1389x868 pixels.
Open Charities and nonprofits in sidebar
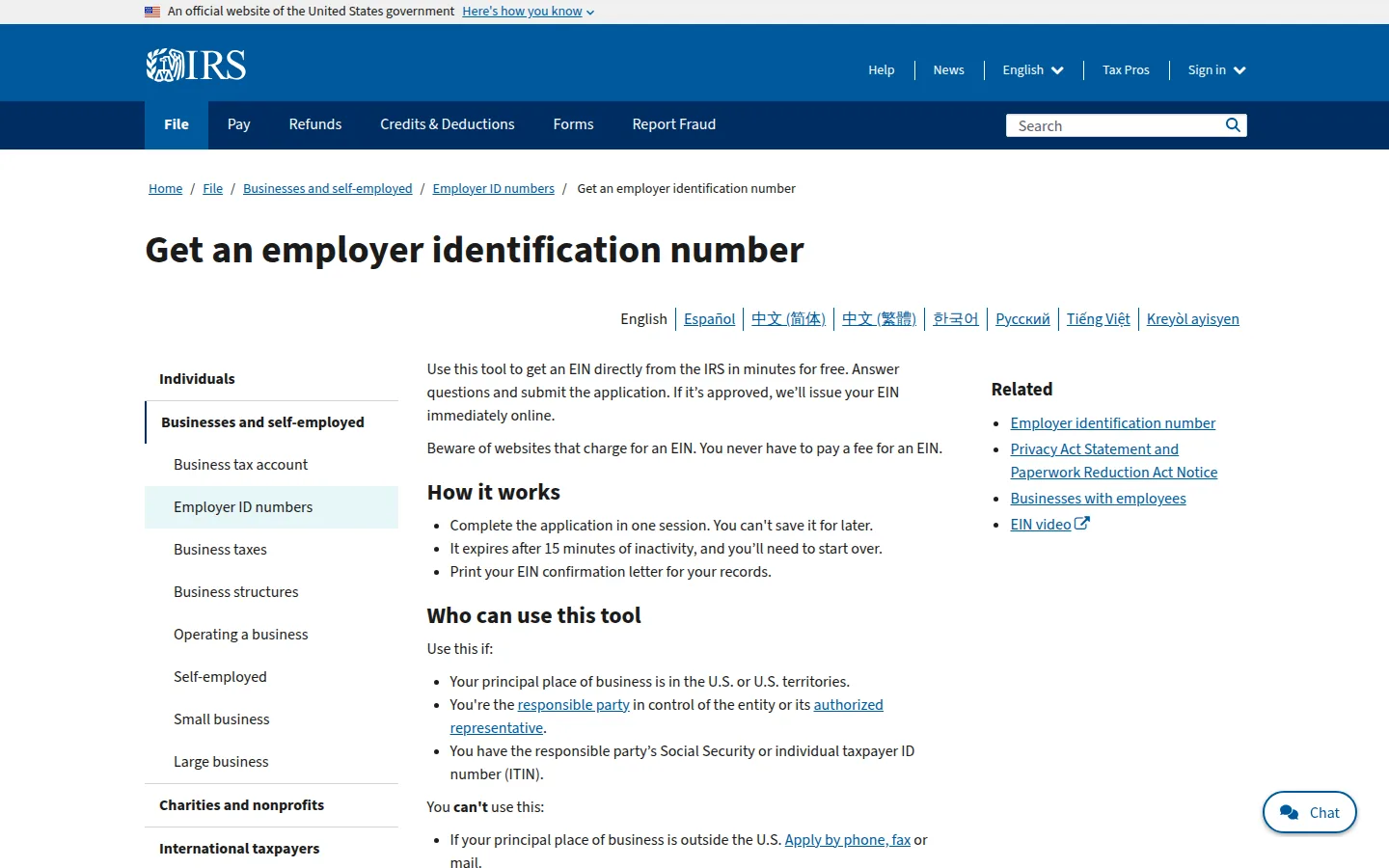tap(271, 805)
